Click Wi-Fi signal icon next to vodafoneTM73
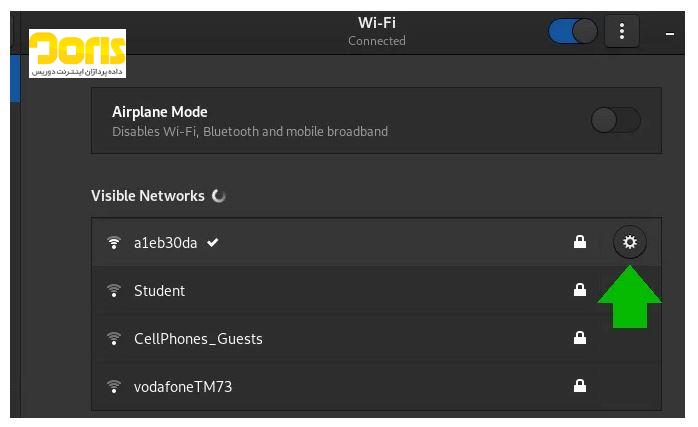 [114, 386]
